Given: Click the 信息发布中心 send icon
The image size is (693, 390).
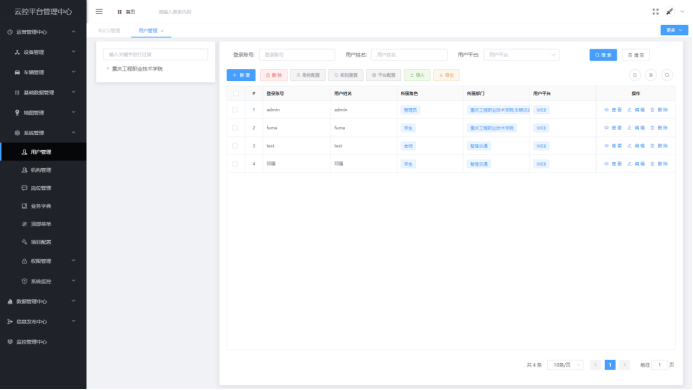Looking at the screenshot, I should [x=10, y=321].
